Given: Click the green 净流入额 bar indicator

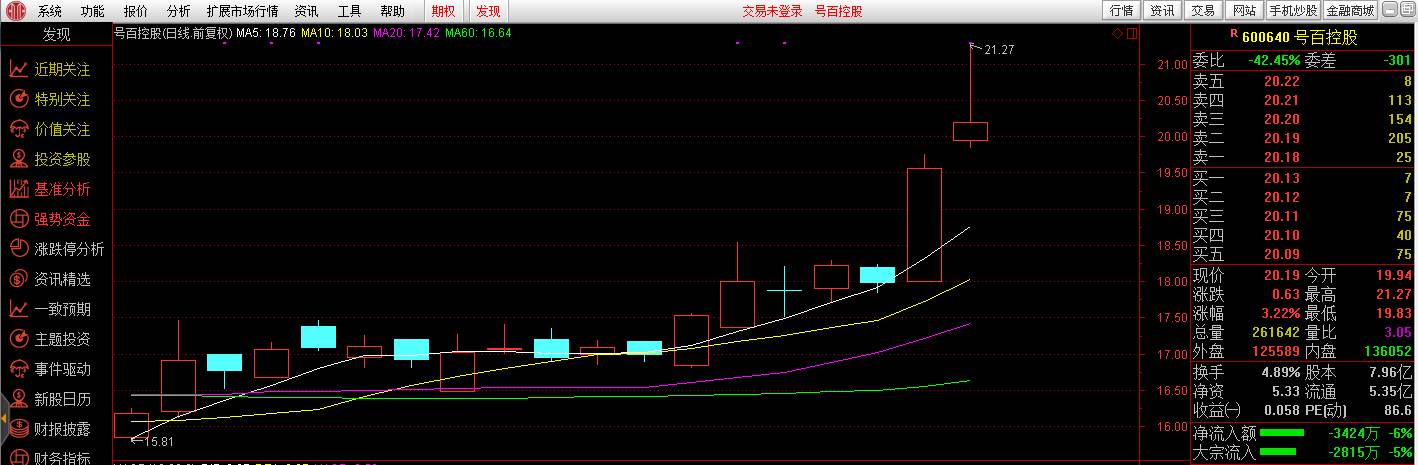Looking at the screenshot, I should click(x=1282, y=434).
